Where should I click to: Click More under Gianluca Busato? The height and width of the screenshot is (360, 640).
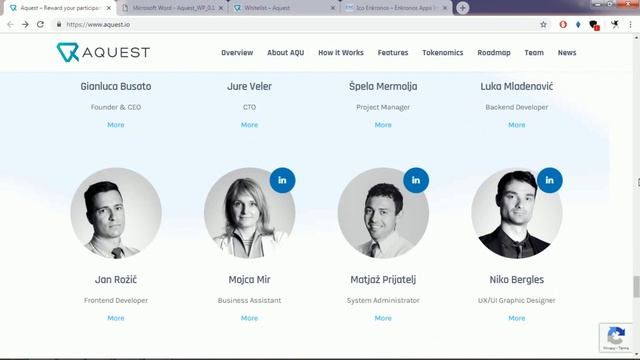(116, 125)
